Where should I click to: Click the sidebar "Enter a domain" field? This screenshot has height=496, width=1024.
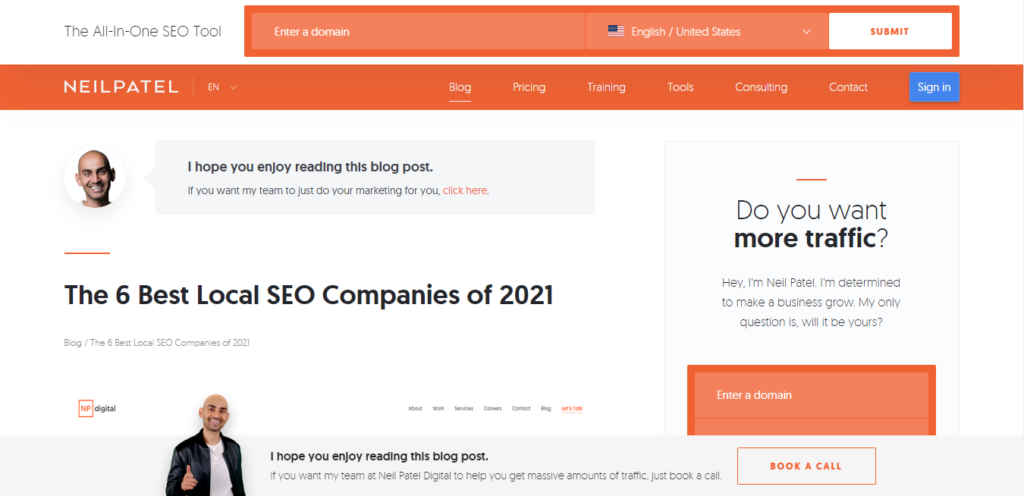tap(811, 395)
